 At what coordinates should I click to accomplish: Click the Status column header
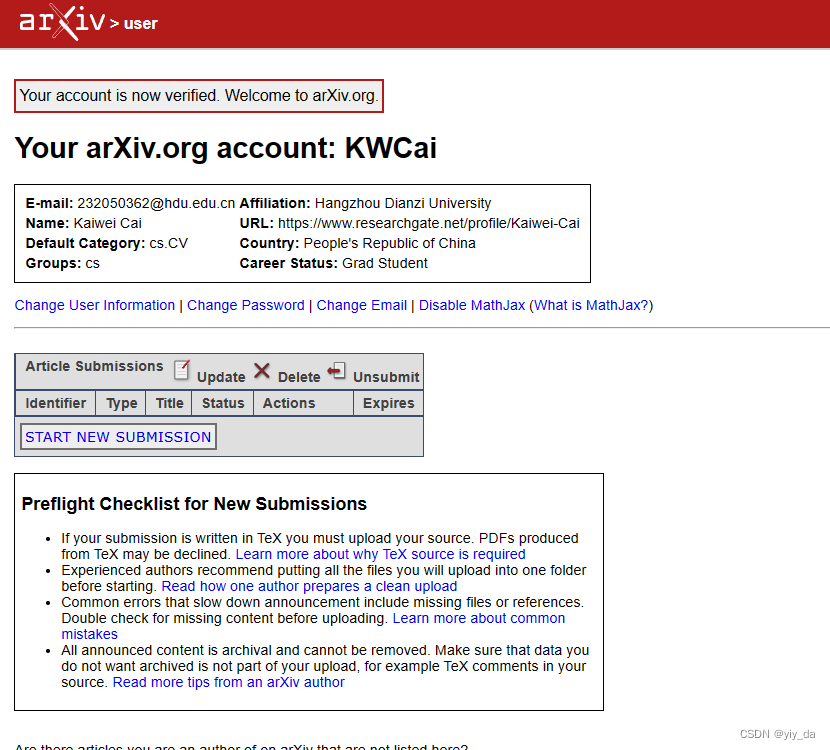(223, 403)
